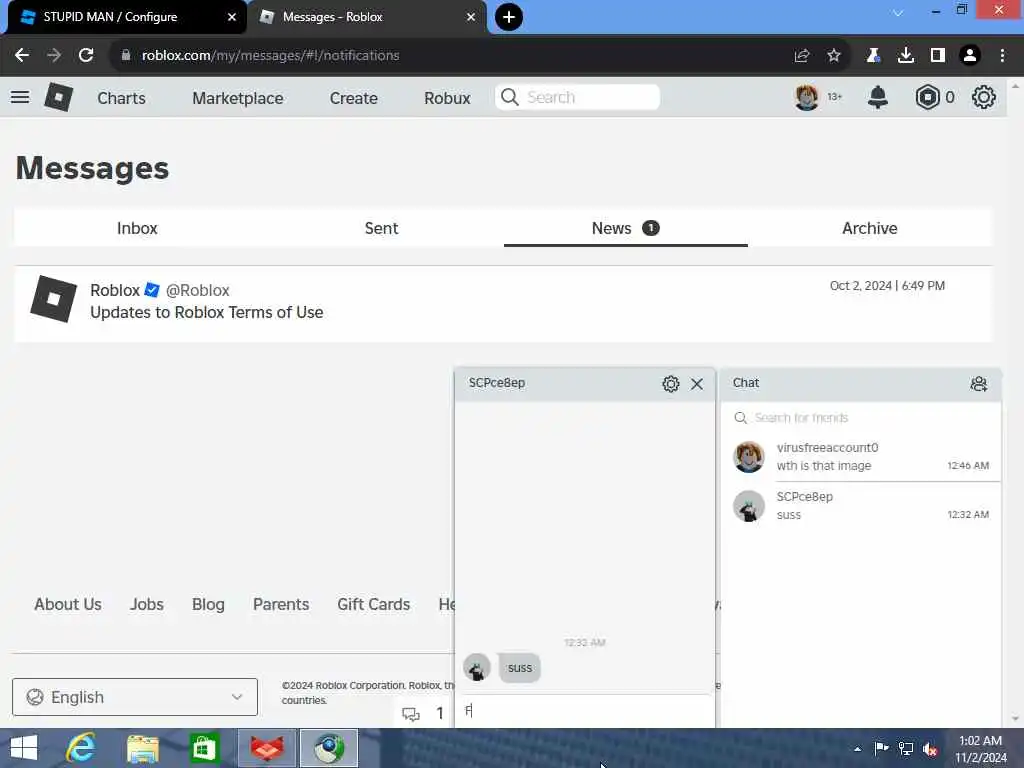Click the Roblox logo in the navbar
Image resolution: width=1024 pixels, height=768 pixels.
tap(59, 97)
